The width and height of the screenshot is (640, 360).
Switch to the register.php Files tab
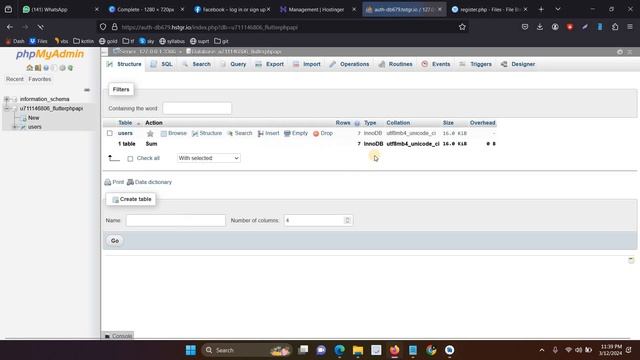tap(489, 9)
